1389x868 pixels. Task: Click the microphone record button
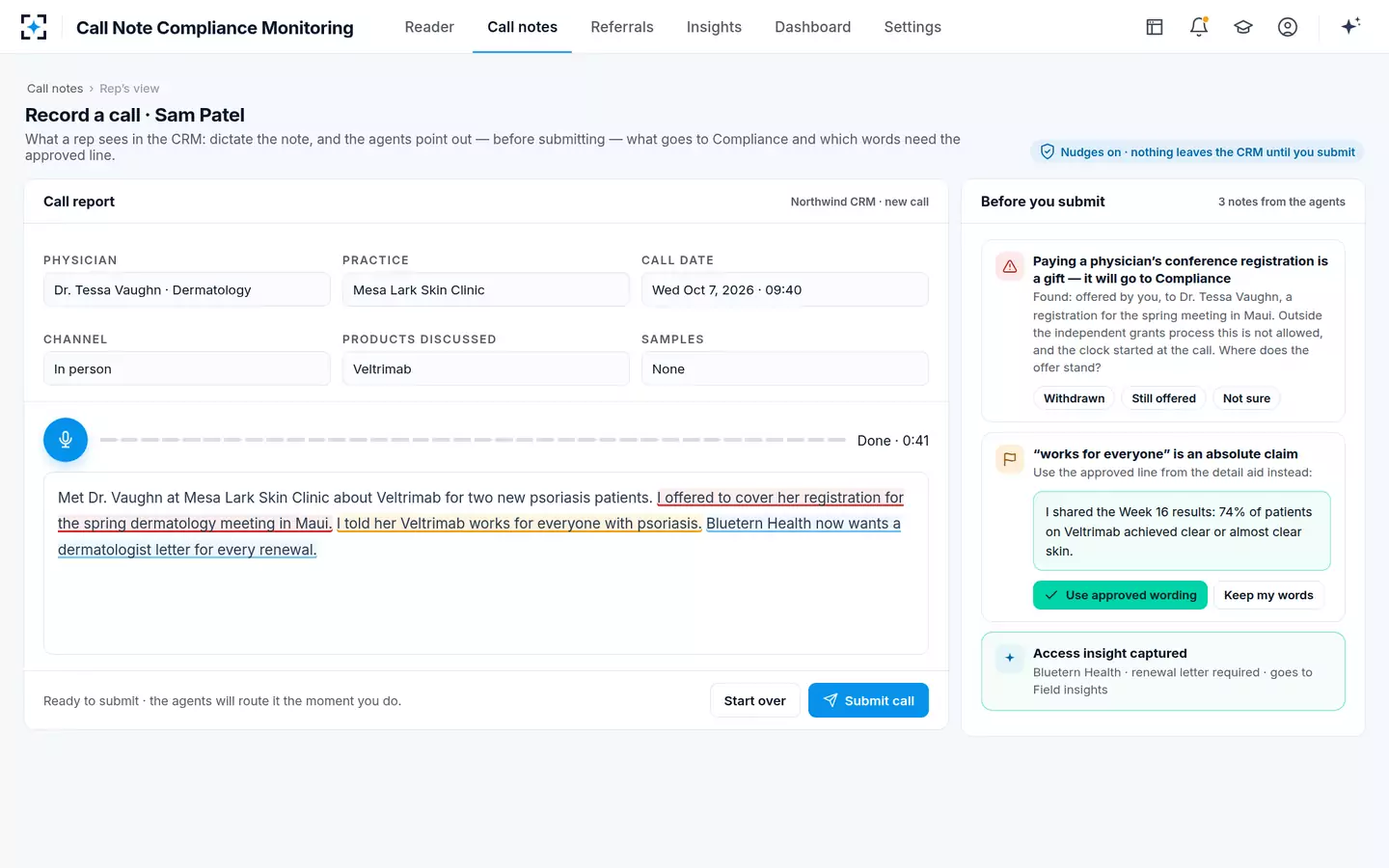[66, 440]
